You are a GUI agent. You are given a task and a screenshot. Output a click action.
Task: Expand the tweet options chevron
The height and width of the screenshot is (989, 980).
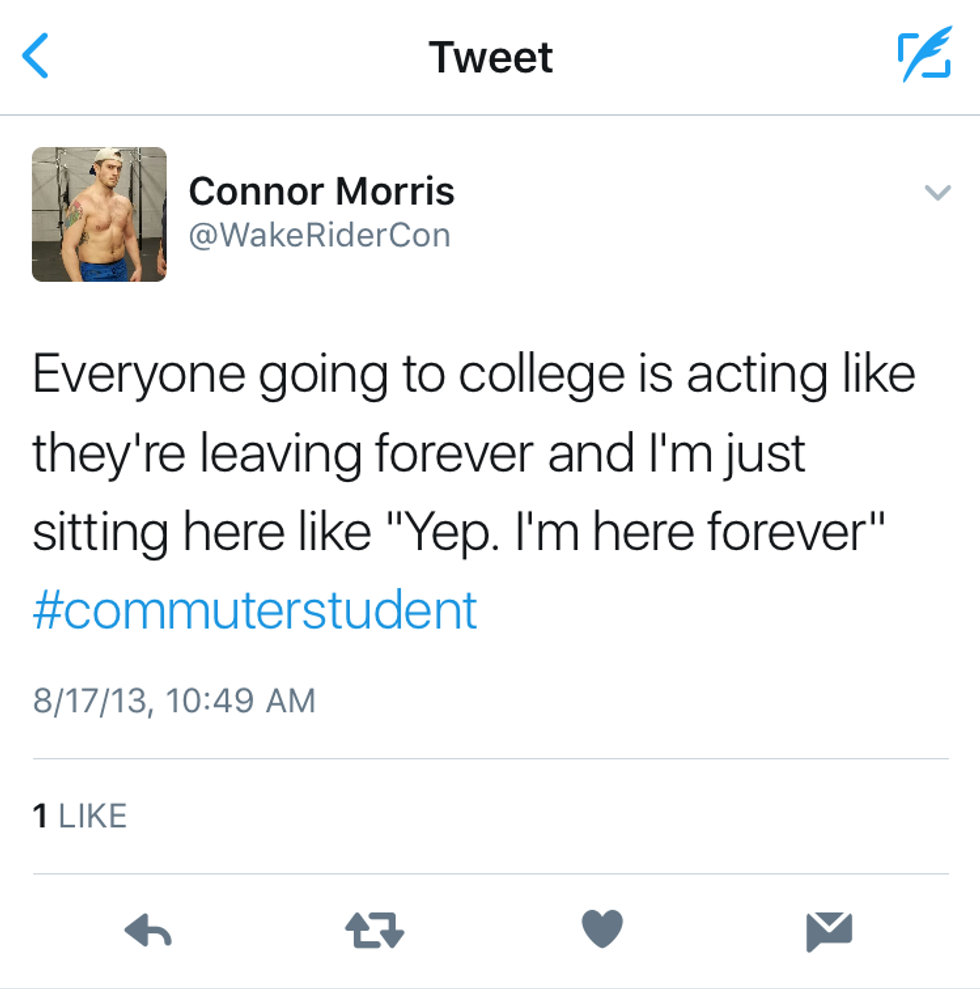tap(937, 192)
